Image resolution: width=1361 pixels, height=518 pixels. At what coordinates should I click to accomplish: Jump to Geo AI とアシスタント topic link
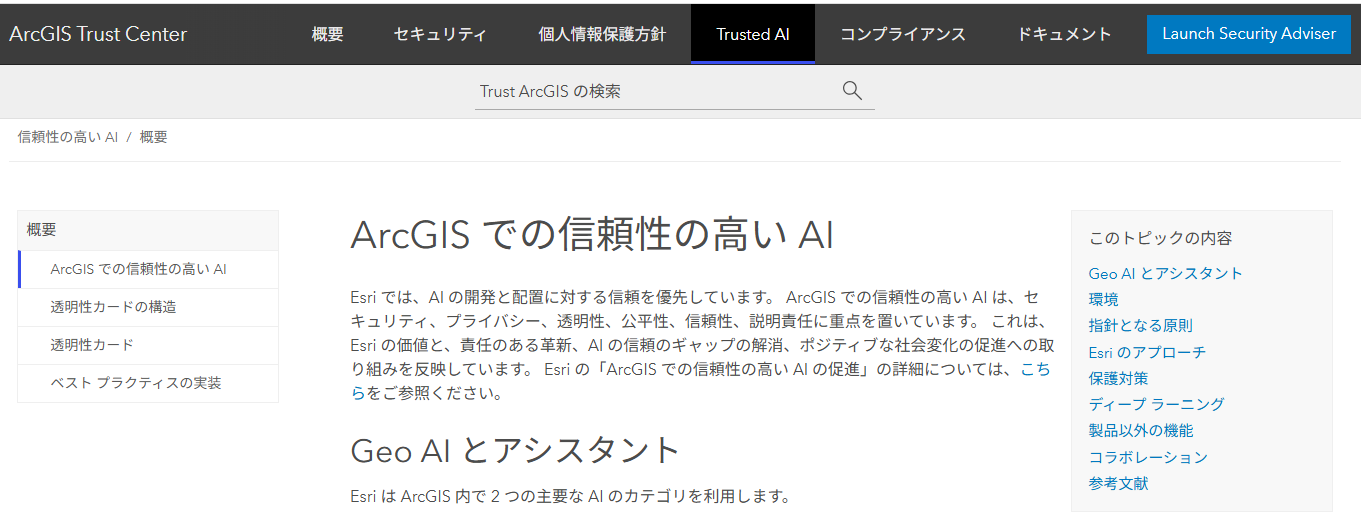click(x=1166, y=273)
